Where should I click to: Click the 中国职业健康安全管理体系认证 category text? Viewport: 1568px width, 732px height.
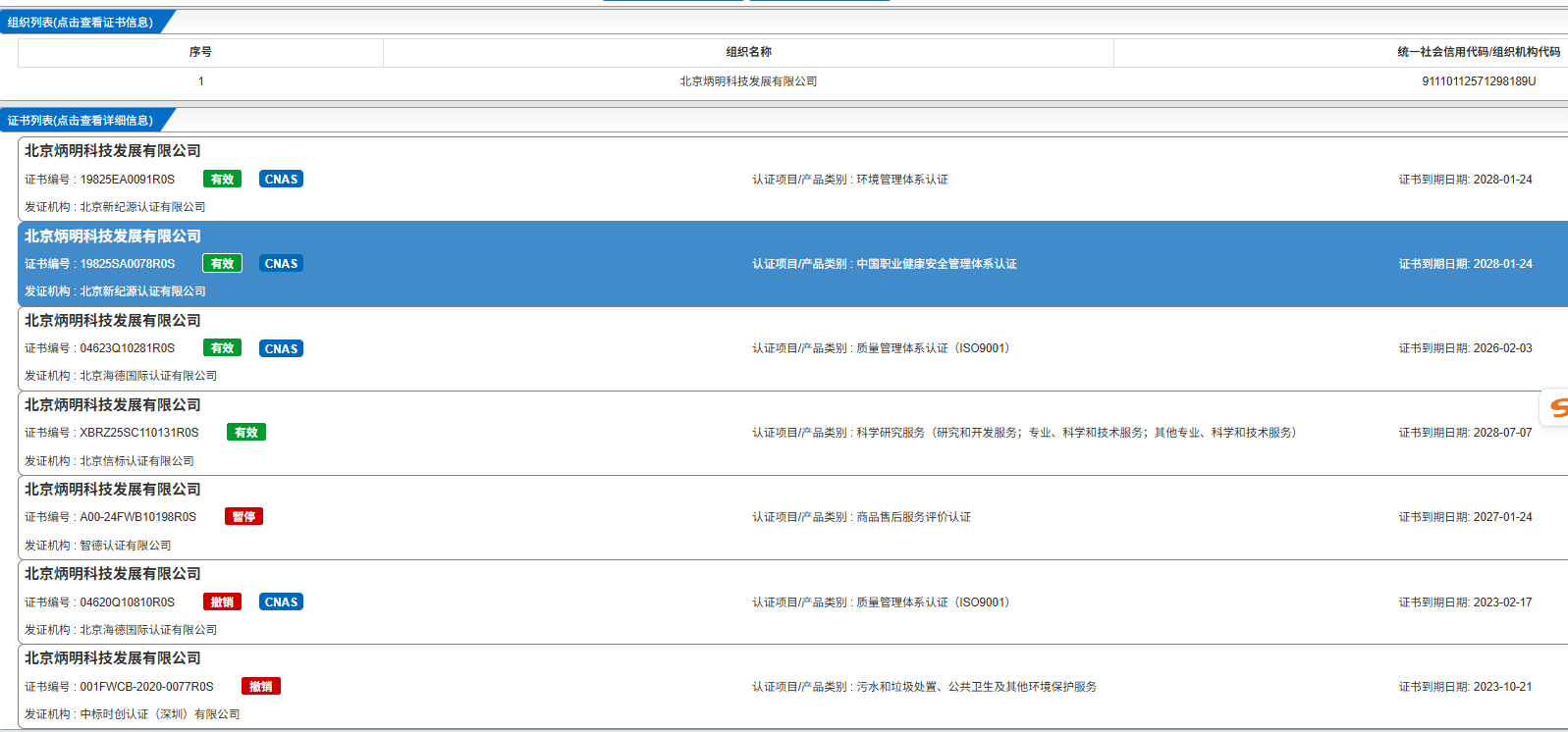tap(937, 264)
